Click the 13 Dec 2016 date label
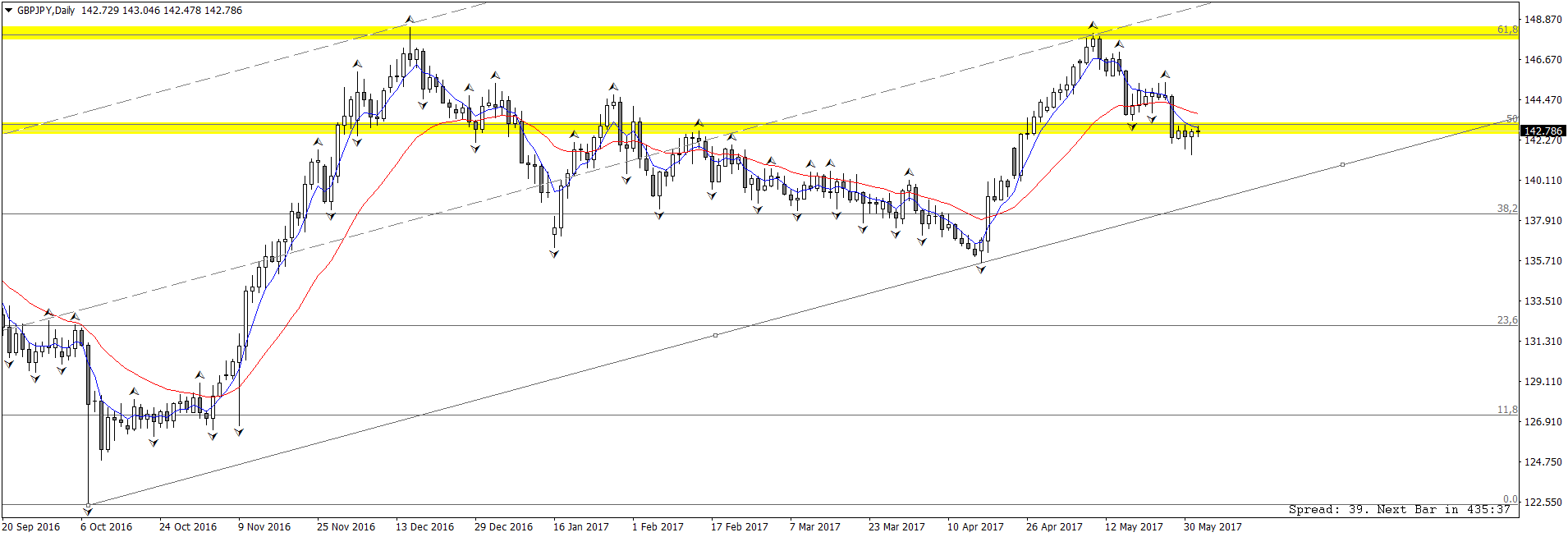The image size is (1568, 537). (x=424, y=527)
